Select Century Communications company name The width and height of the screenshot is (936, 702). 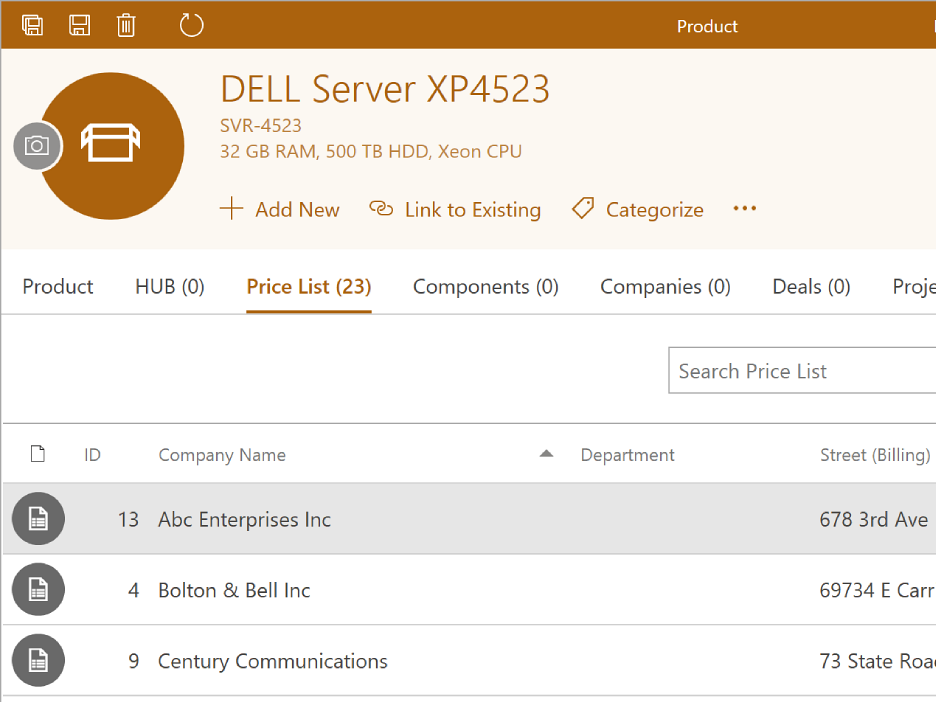tap(272, 661)
